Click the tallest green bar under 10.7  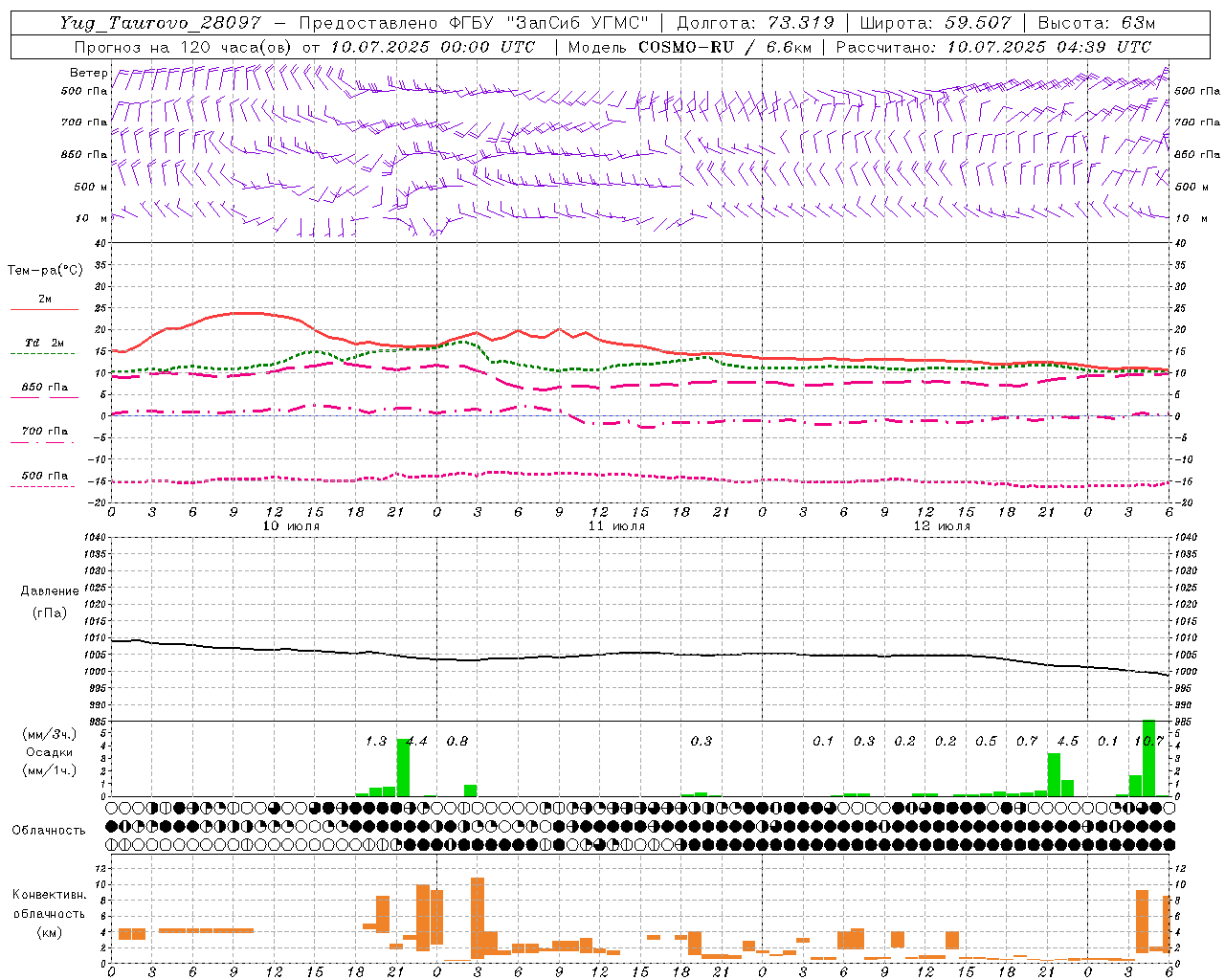(x=1148, y=758)
